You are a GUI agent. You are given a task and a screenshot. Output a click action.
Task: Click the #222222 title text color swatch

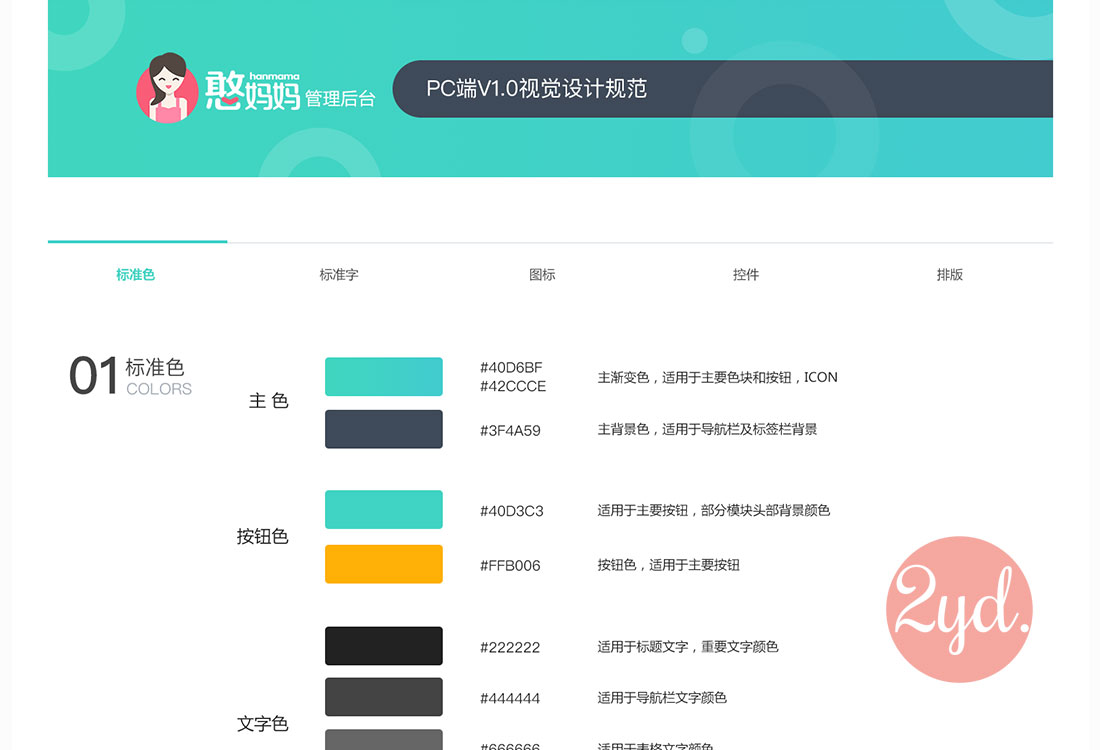pos(383,646)
